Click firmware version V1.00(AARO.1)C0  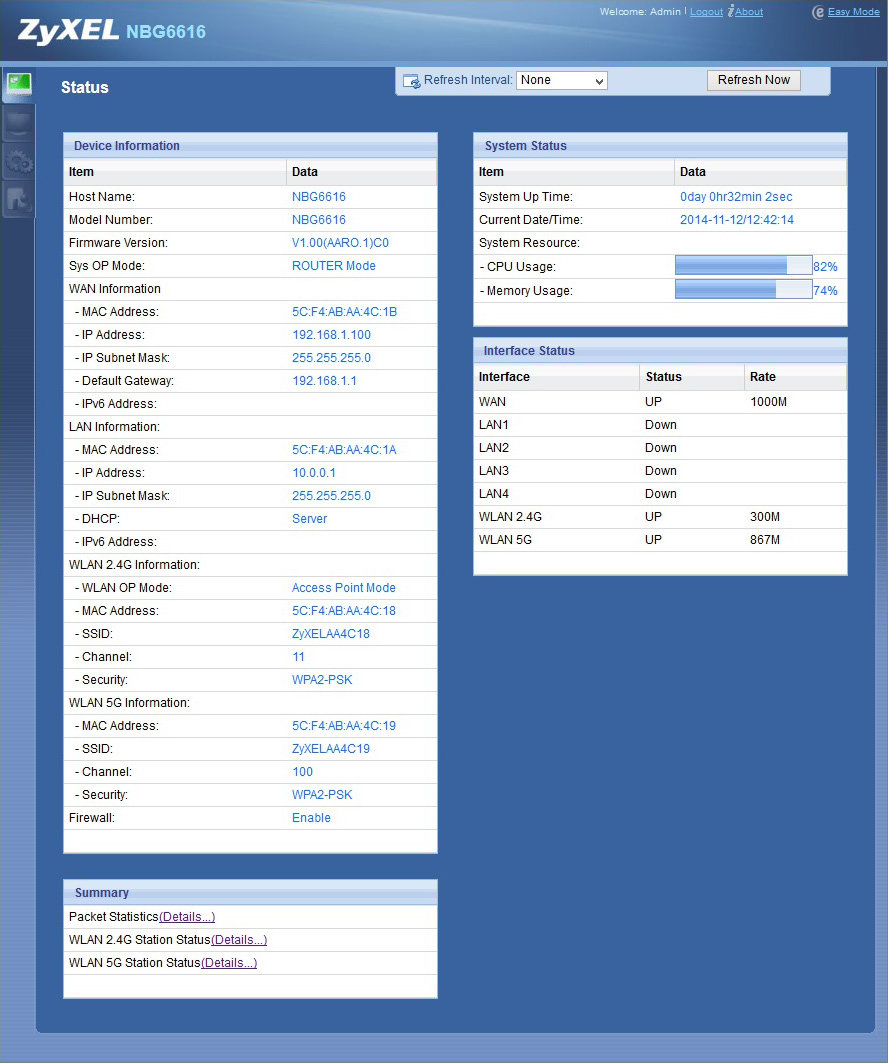[340, 243]
